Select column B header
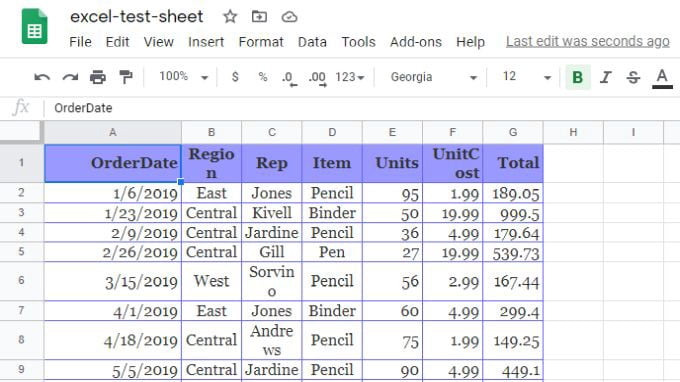Image resolution: width=680 pixels, height=382 pixels. pyautogui.click(x=211, y=133)
